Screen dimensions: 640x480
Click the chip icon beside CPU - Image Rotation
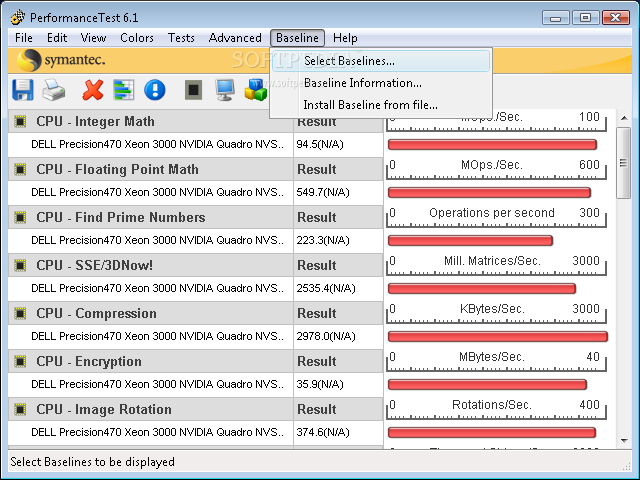tap(20, 409)
